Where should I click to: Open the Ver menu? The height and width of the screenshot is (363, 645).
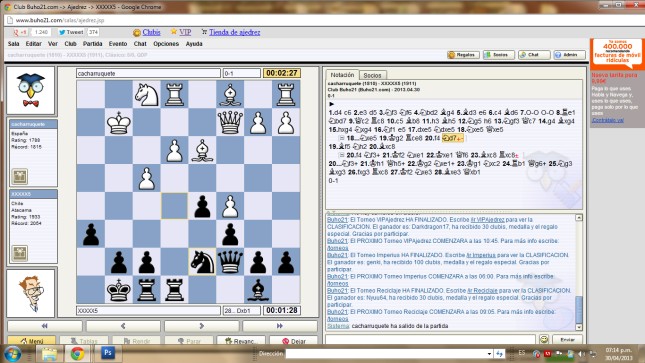[x=53, y=44]
